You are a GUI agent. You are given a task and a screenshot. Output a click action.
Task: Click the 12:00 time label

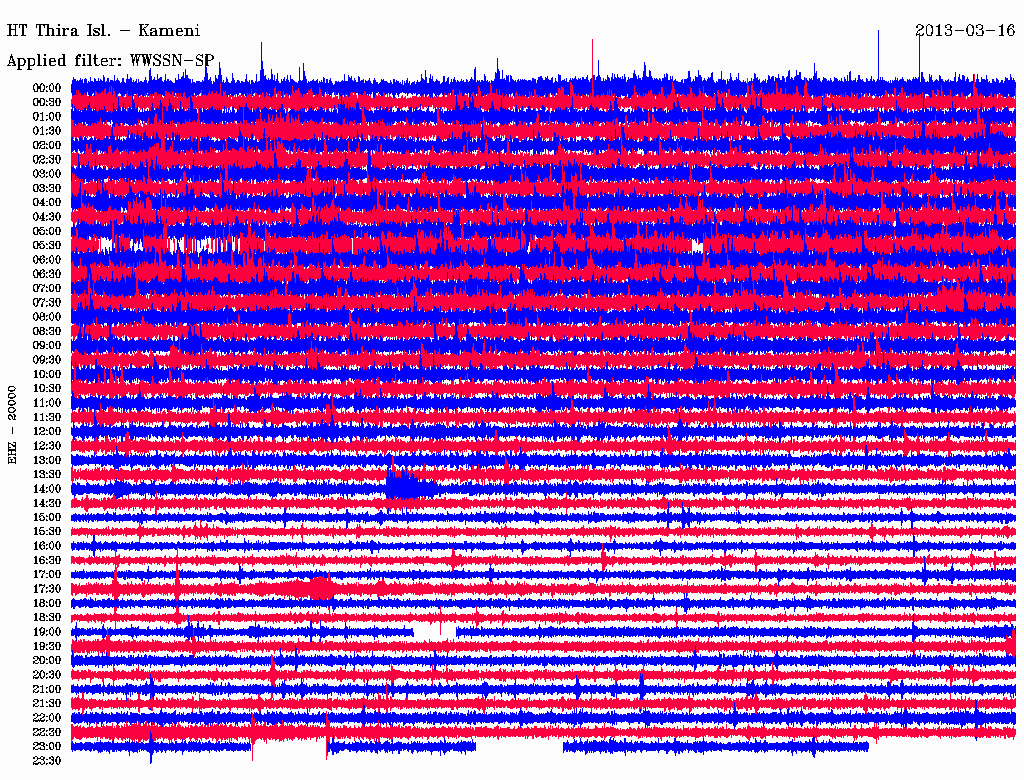(47, 431)
